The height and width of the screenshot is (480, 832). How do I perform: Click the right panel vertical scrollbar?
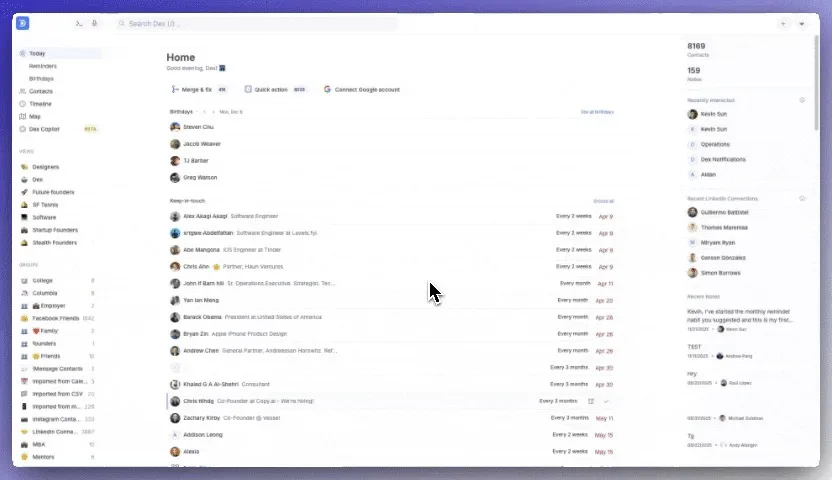tap(816, 83)
